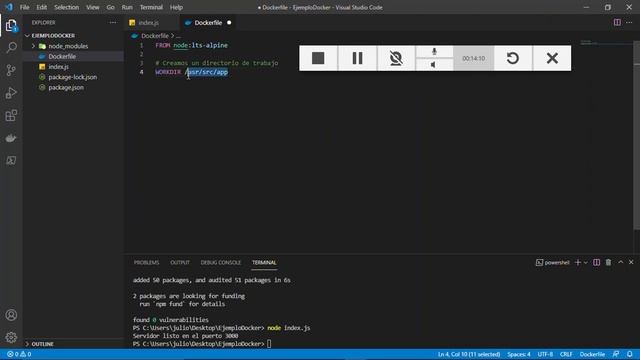
Task: Open Source Control view icon
Action: click(x=11, y=70)
